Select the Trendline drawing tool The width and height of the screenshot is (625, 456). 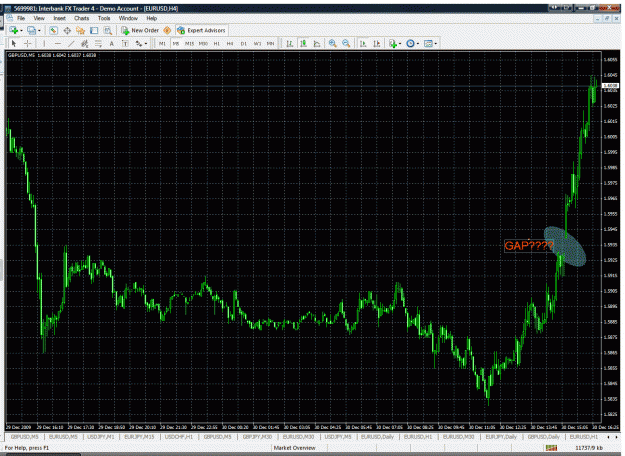(x=71, y=43)
